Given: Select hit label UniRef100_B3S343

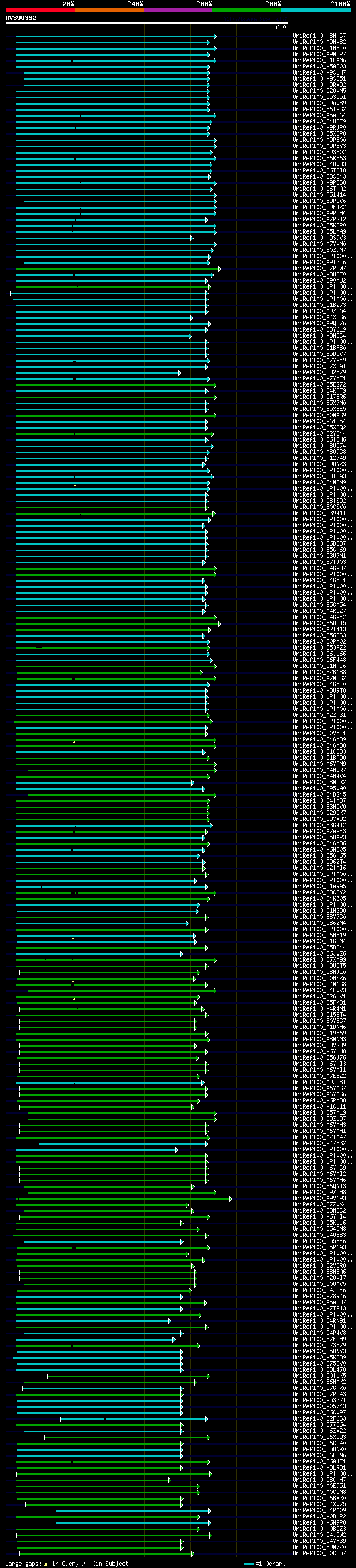Looking at the screenshot, I should click(x=319, y=176).
